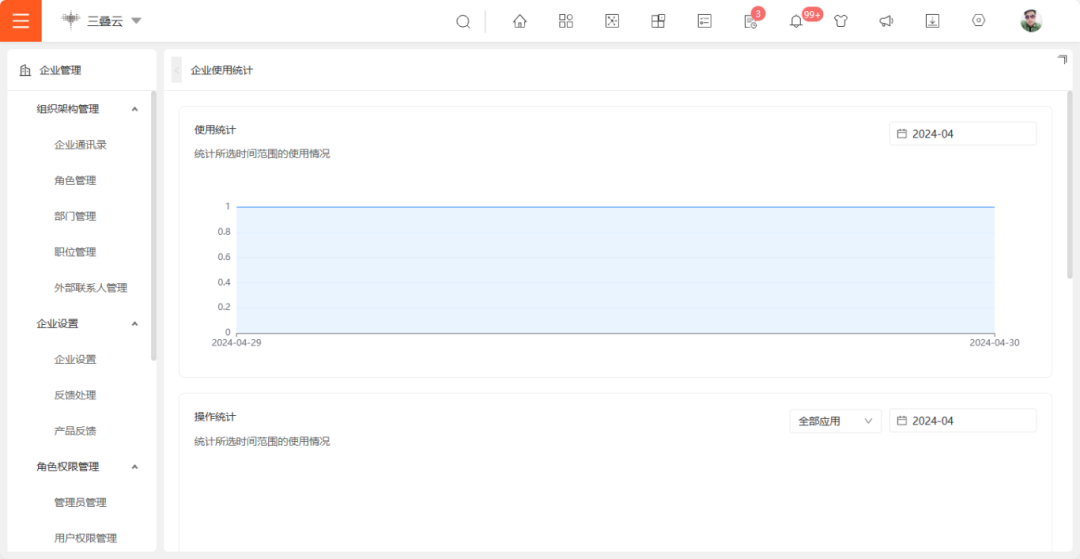This screenshot has width=1080, height=559.
Task: Open the 操作统计 month picker 2024-04
Action: pyautogui.click(x=962, y=421)
